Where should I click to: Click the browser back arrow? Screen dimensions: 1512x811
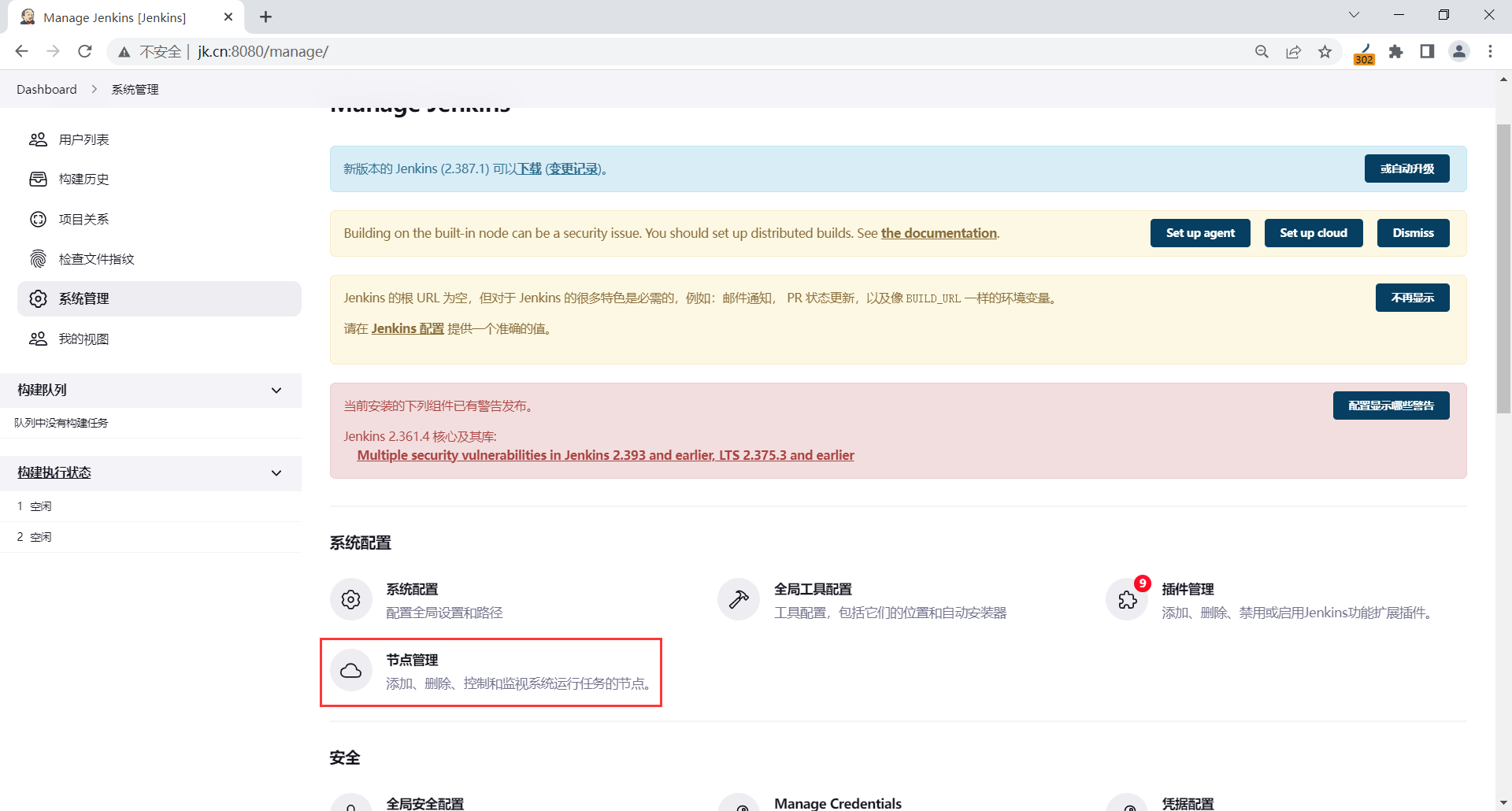coord(21,51)
